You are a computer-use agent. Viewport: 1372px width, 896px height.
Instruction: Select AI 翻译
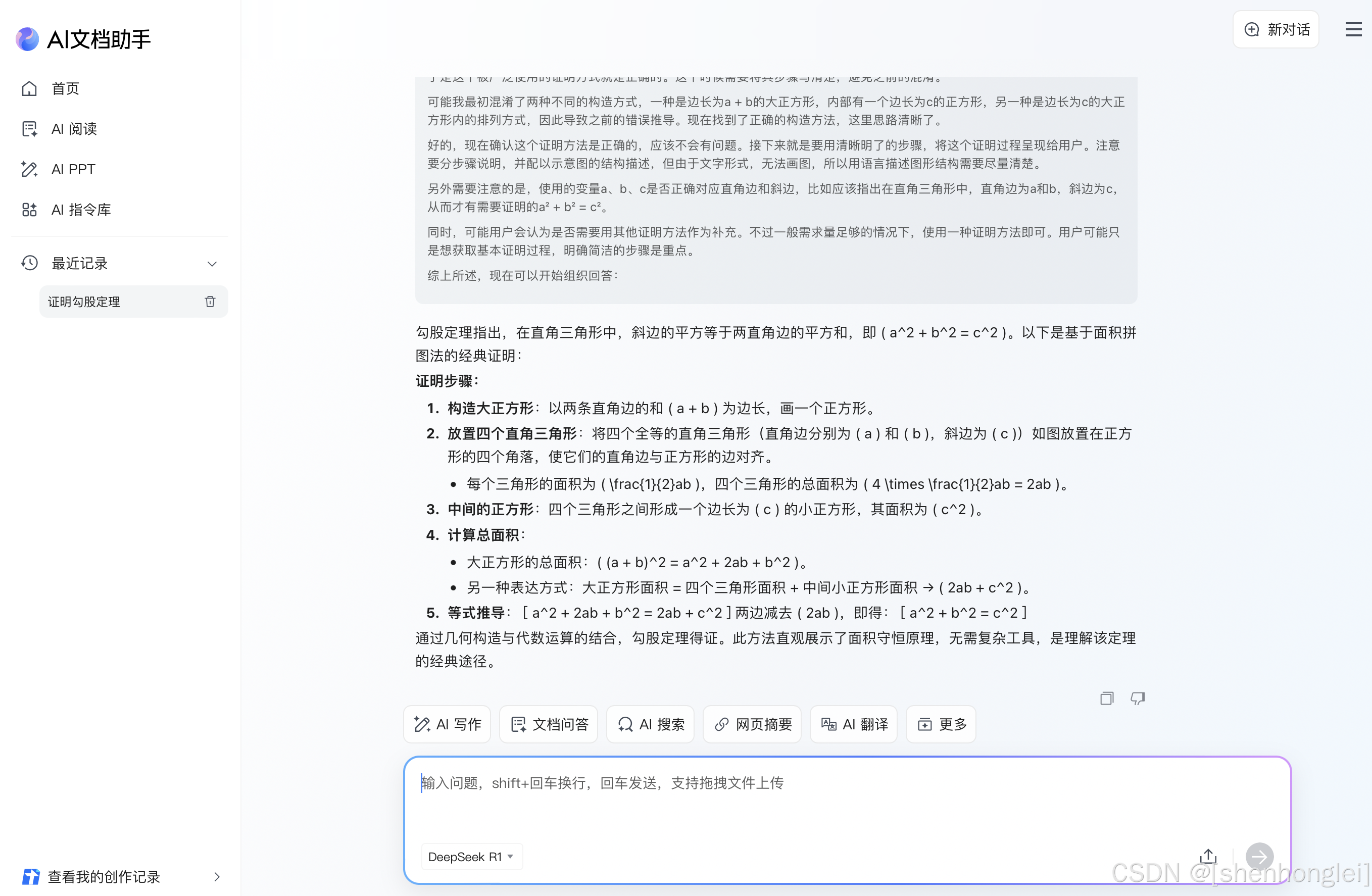click(x=853, y=724)
